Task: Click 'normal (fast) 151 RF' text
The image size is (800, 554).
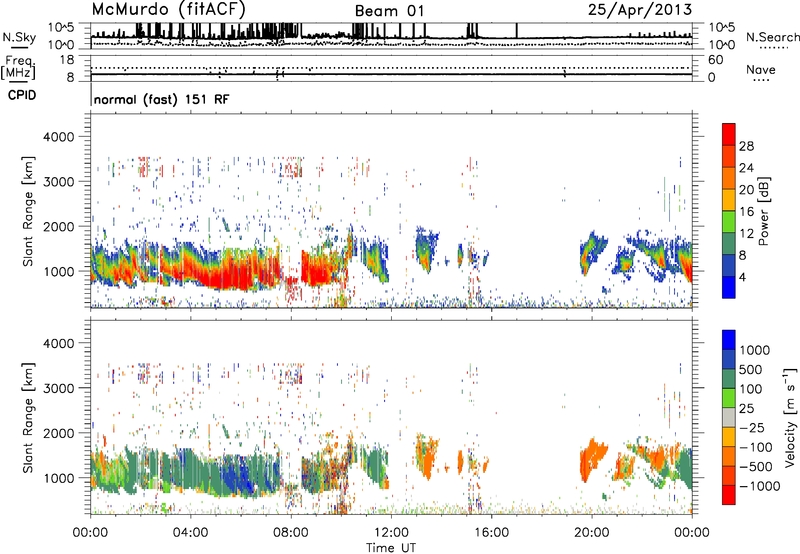Action: (x=162, y=99)
